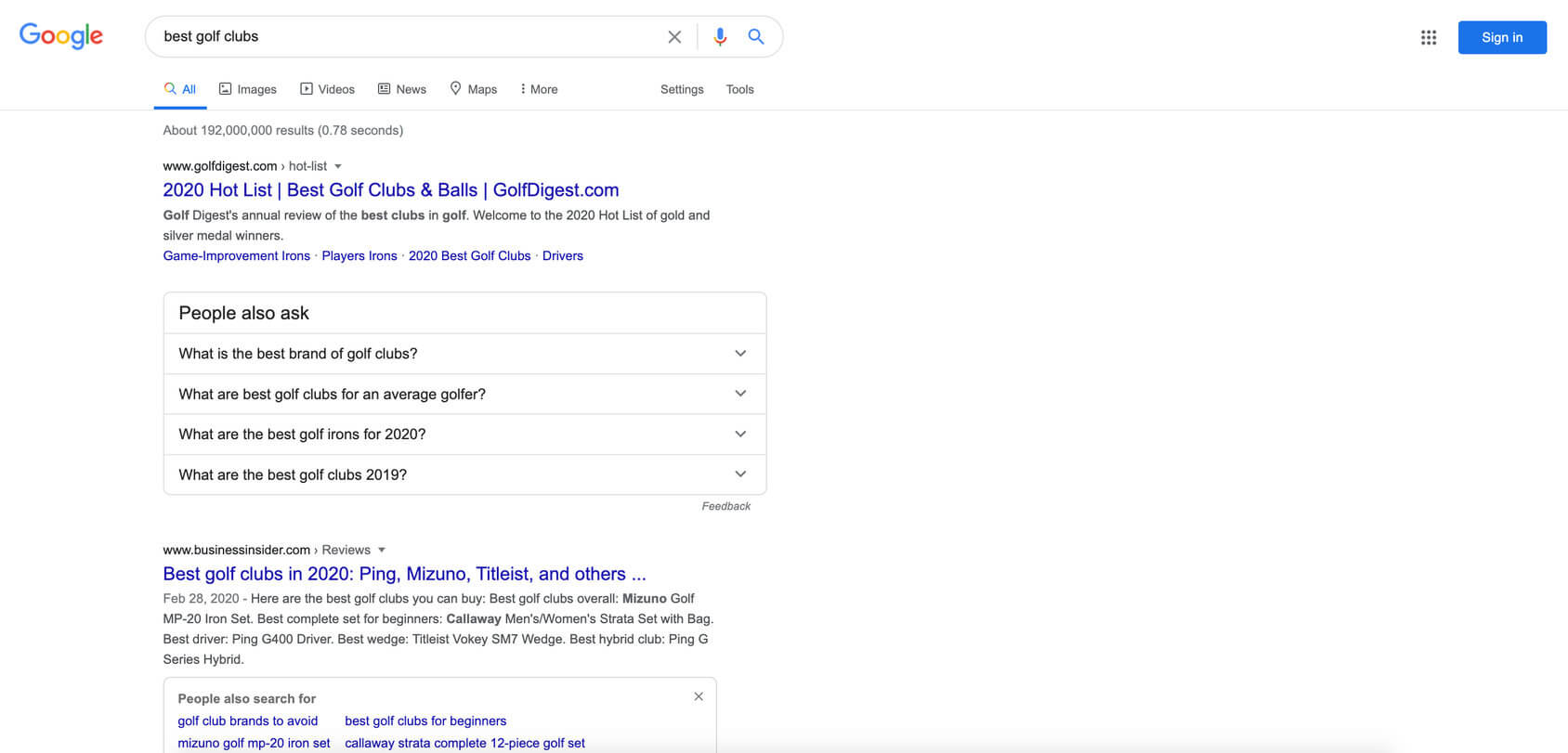Clear the search box text
This screenshot has width=1568, height=753.
pyautogui.click(x=674, y=37)
